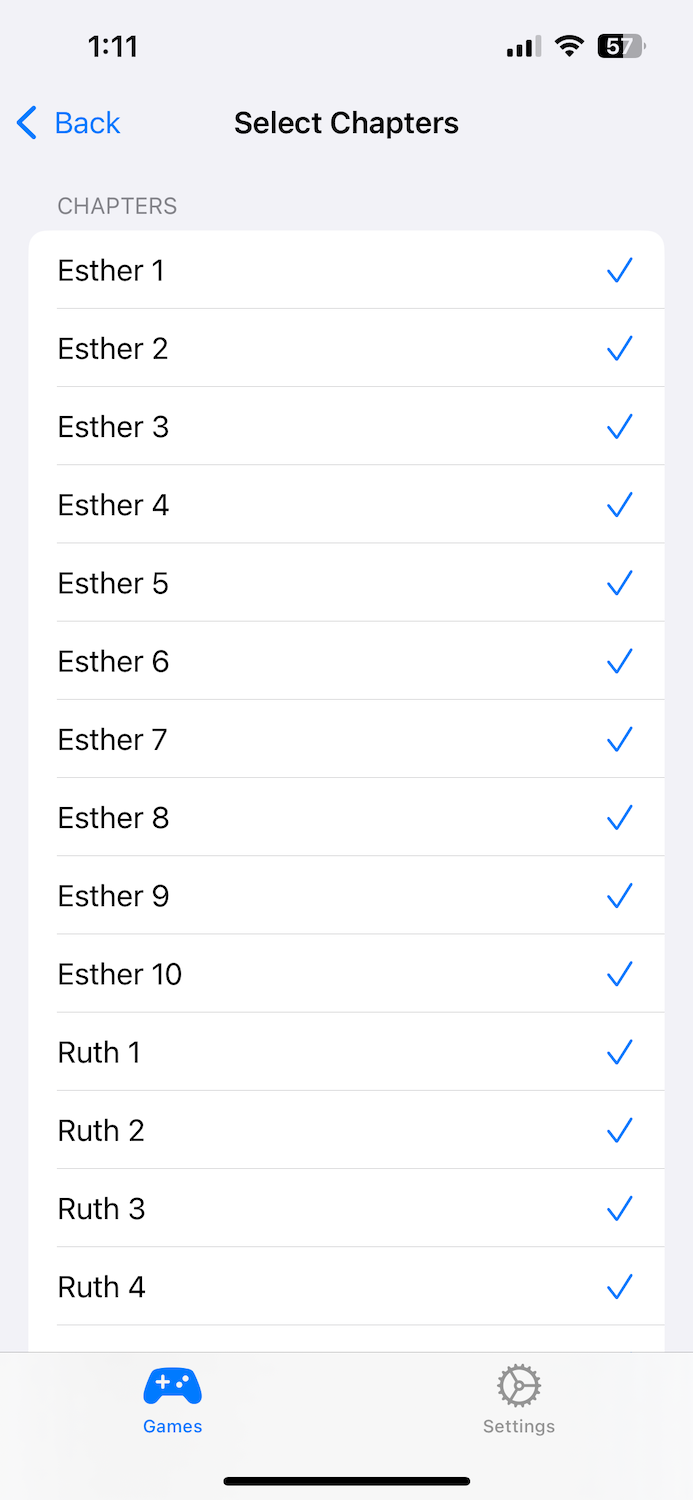The image size is (693, 1500).
Task: Open the Settings gear icon
Action: tap(519, 1387)
